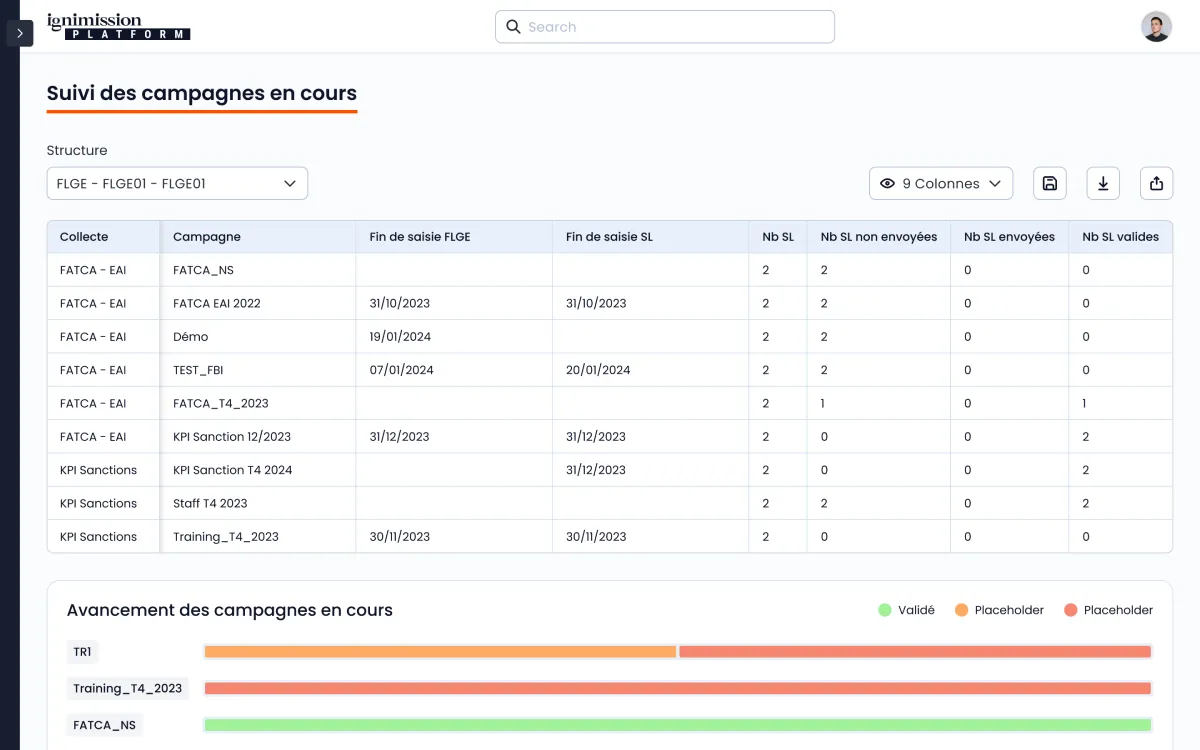Click the share/export icon button
Screen dimensions: 1200x750
pos(1156,183)
